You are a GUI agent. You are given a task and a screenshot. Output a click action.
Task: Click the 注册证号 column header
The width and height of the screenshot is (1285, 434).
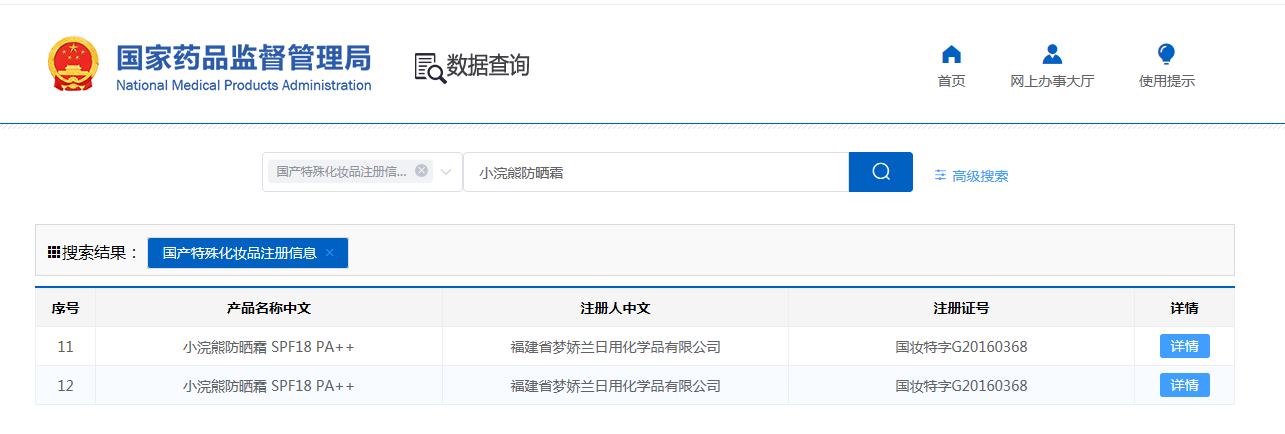[961, 308]
